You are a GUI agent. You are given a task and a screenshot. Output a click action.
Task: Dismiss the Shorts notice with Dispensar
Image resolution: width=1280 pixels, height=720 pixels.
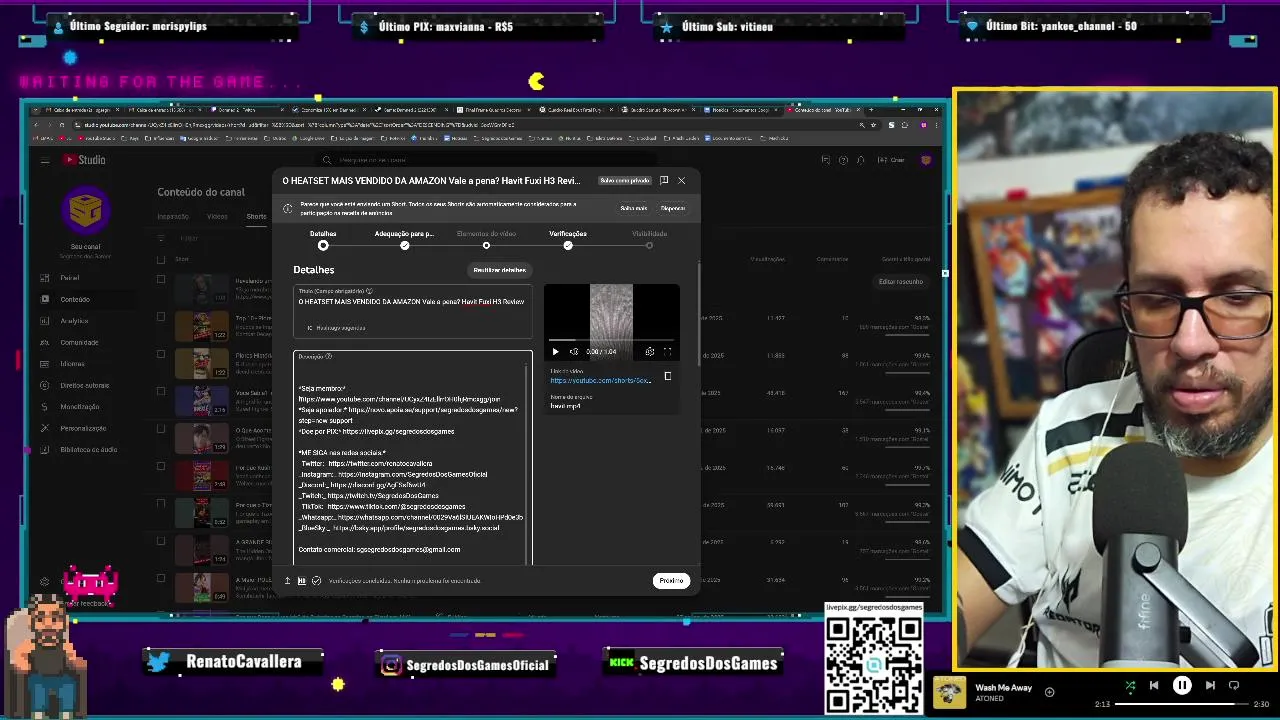(673, 208)
